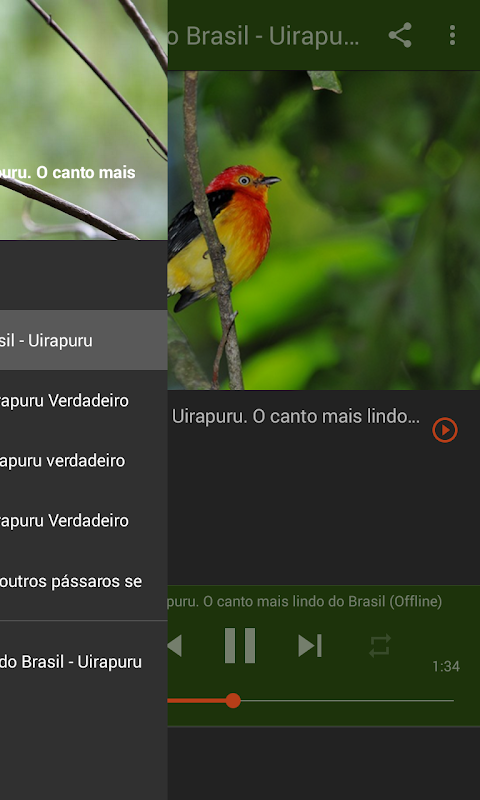480x800 pixels.
Task: Skip to the next track
Action: (x=310, y=645)
